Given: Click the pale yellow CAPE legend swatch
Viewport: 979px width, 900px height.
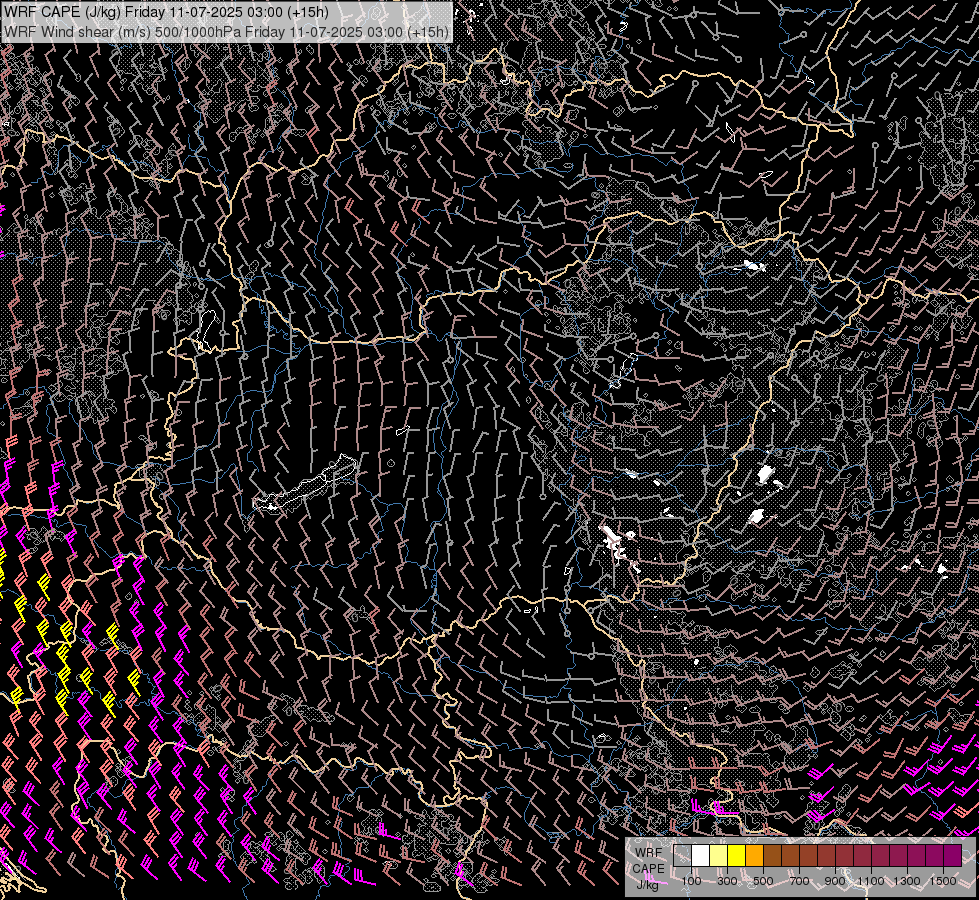Looking at the screenshot, I should click(719, 855).
